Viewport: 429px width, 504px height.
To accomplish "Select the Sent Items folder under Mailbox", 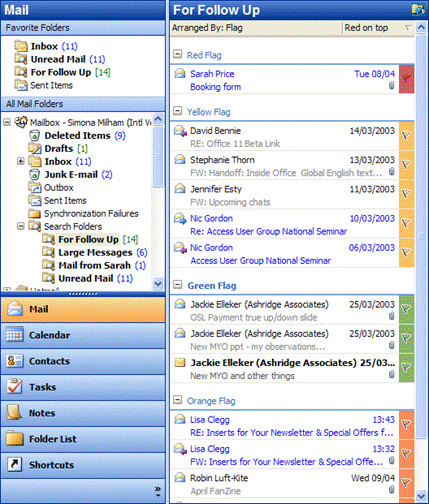I will (x=65, y=201).
